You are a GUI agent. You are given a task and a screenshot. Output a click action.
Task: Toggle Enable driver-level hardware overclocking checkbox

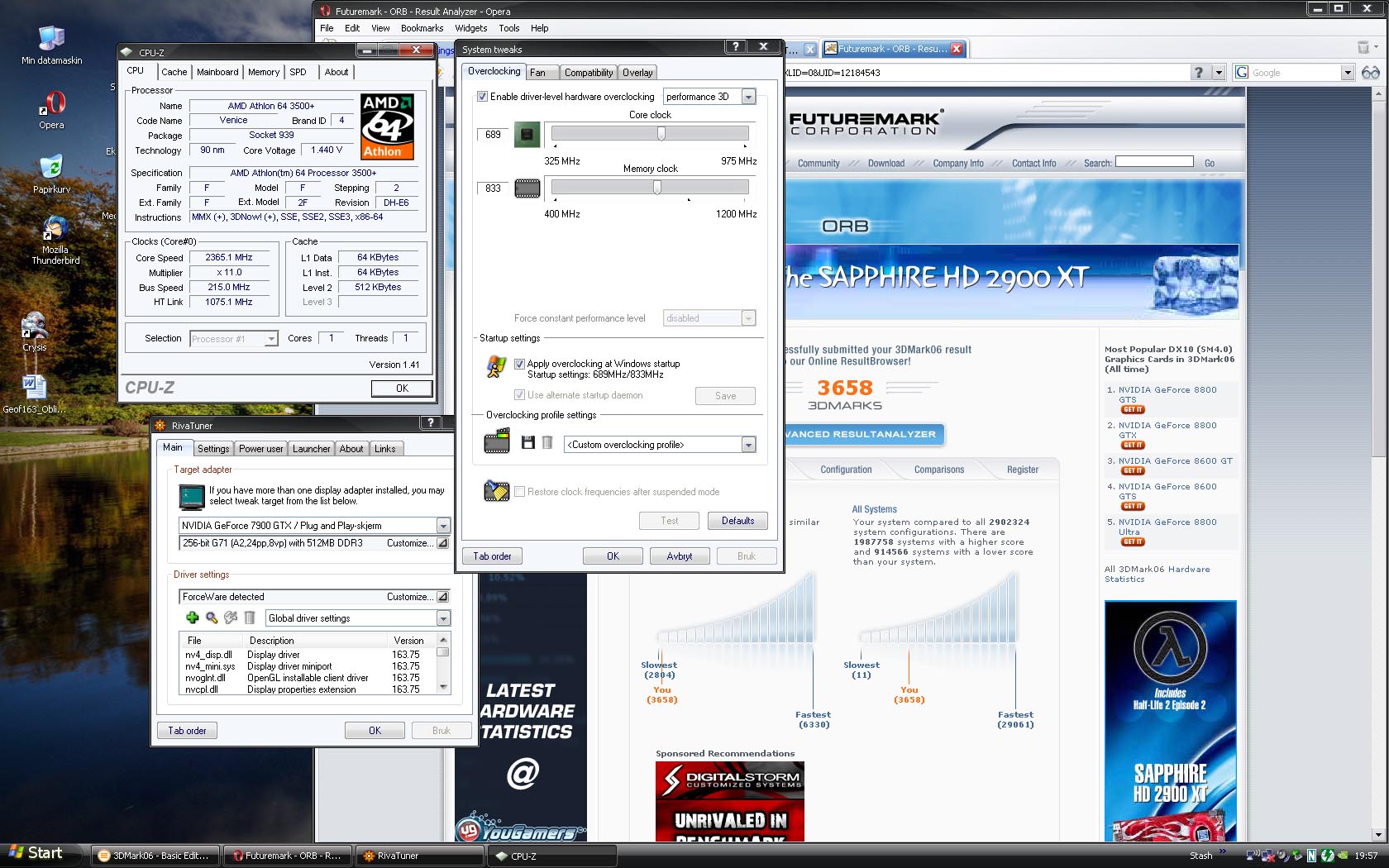click(x=482, y=97)
